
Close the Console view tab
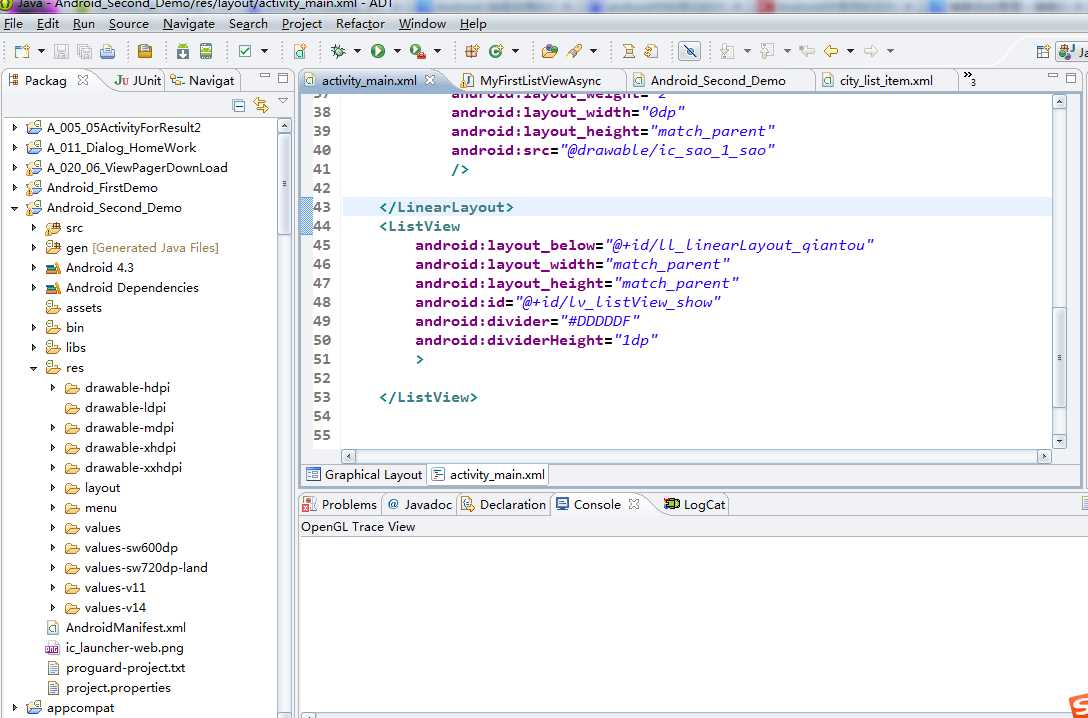tap(634, 504)
